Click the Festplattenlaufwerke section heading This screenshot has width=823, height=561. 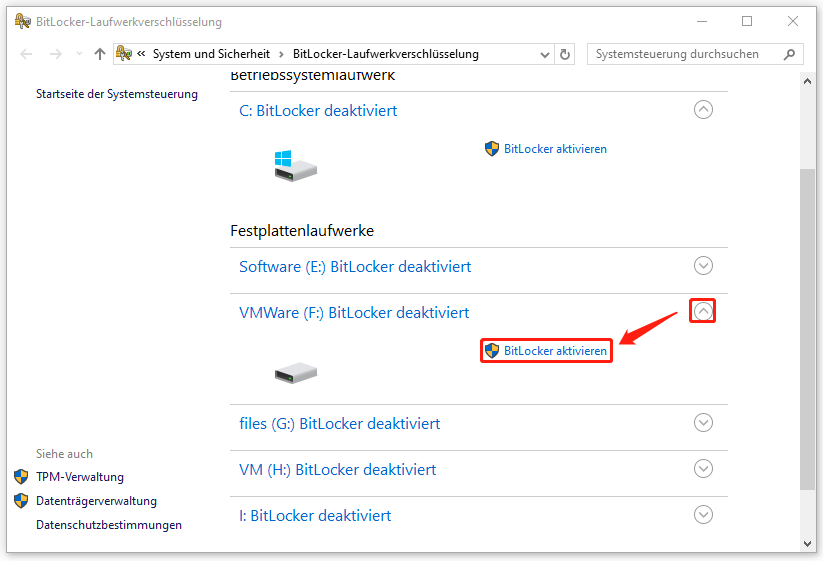(x=302, y=231)
